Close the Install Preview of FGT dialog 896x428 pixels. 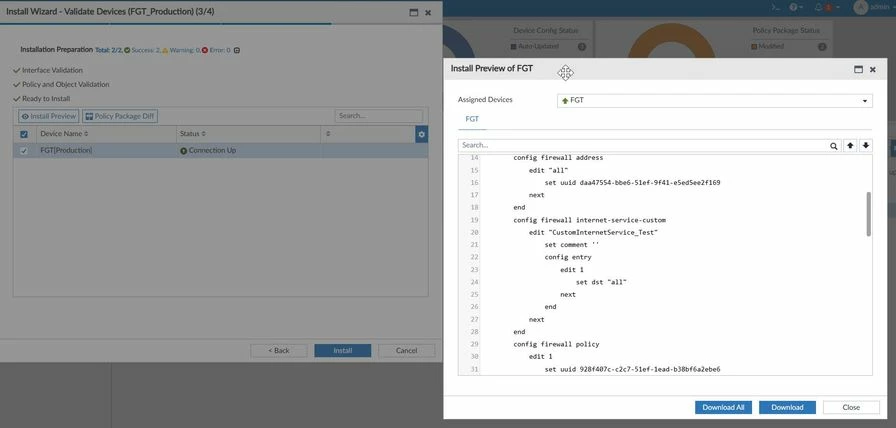[x=873, y=69]
